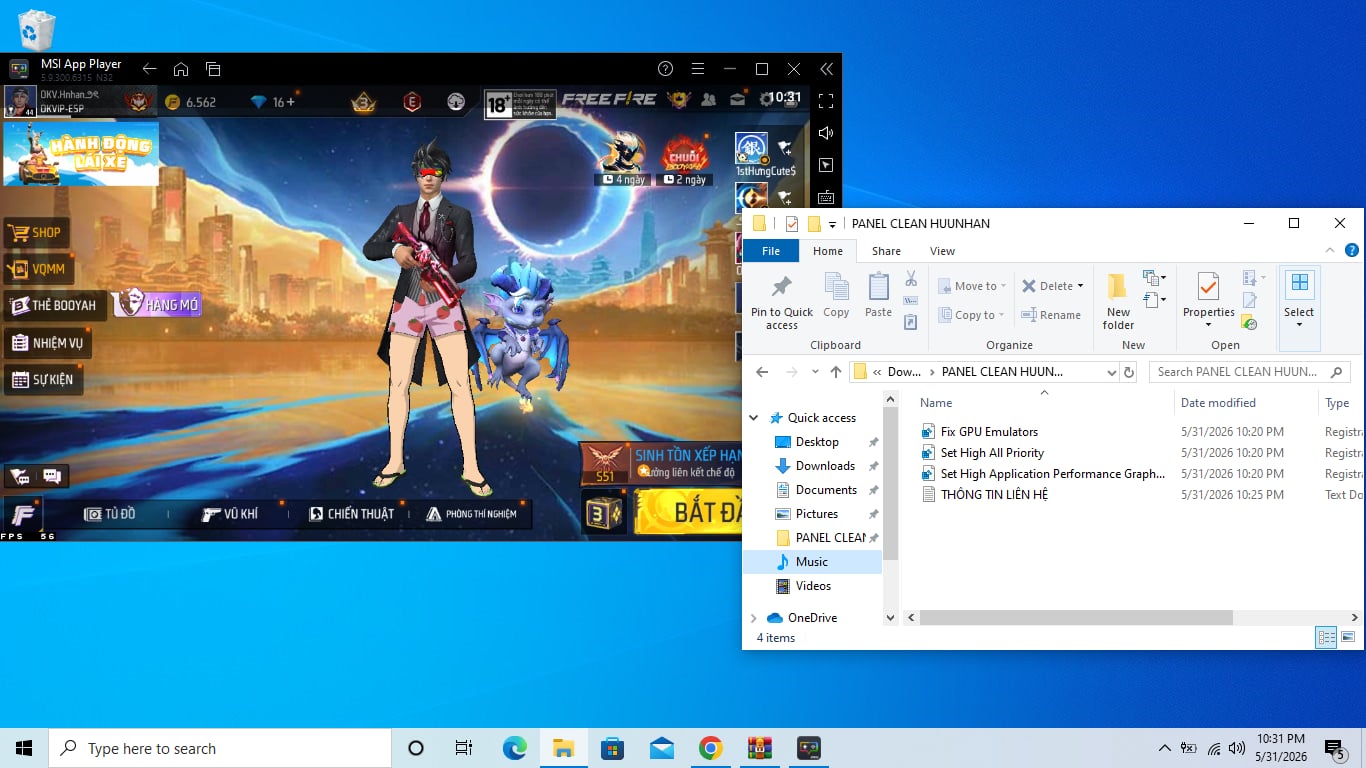
Task: Open the Properties ribbon button
Action: (x=1208, y=301)
